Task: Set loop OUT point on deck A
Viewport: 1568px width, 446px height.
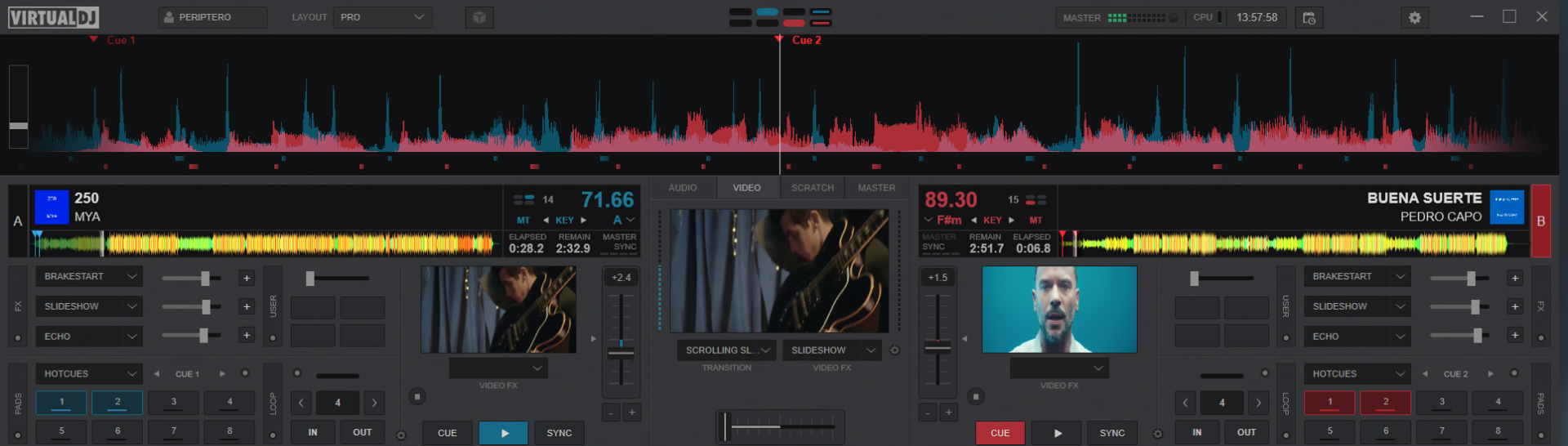Action: tap(363, 432)
